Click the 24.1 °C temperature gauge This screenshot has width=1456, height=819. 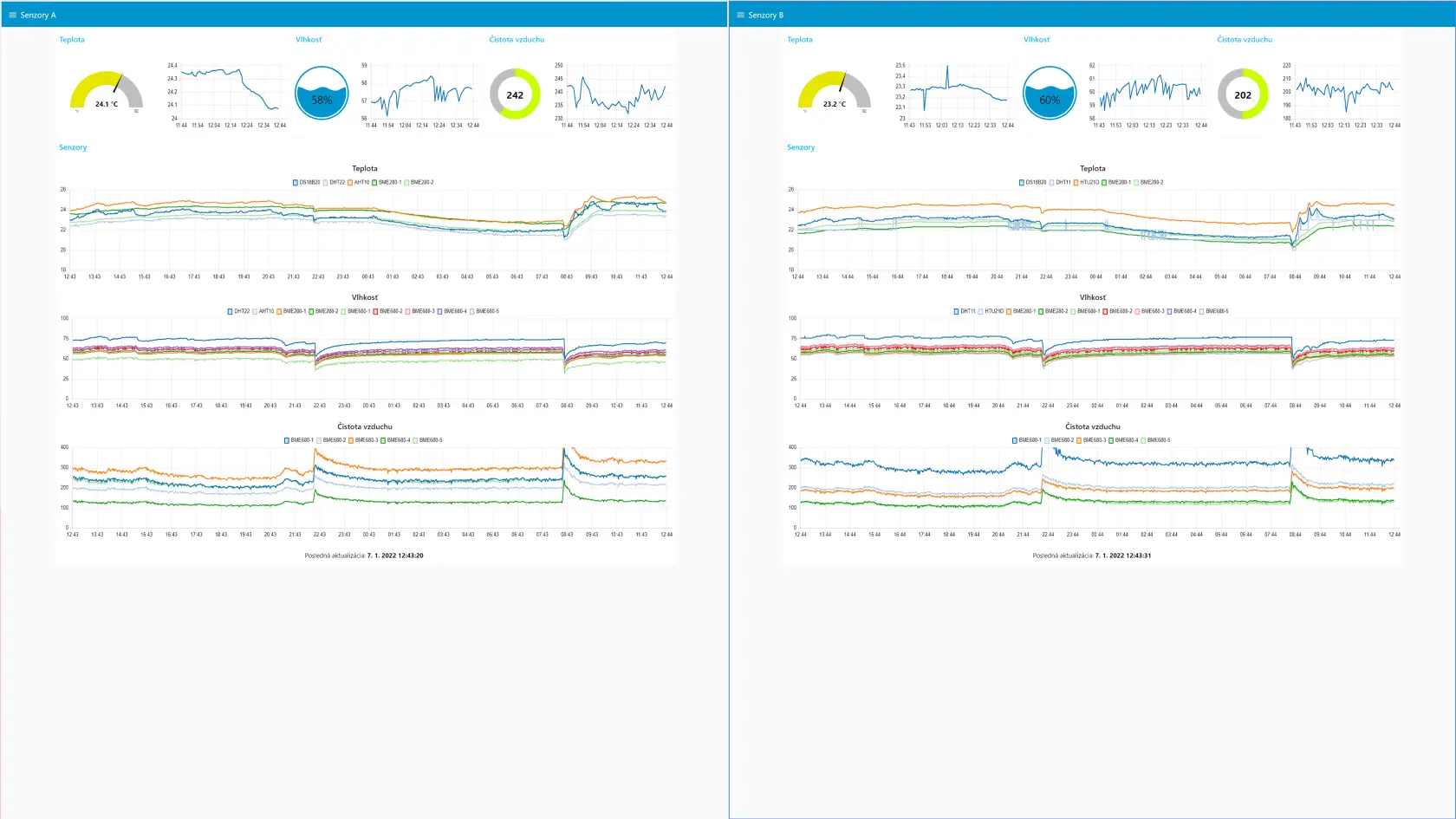coord(107,91)
